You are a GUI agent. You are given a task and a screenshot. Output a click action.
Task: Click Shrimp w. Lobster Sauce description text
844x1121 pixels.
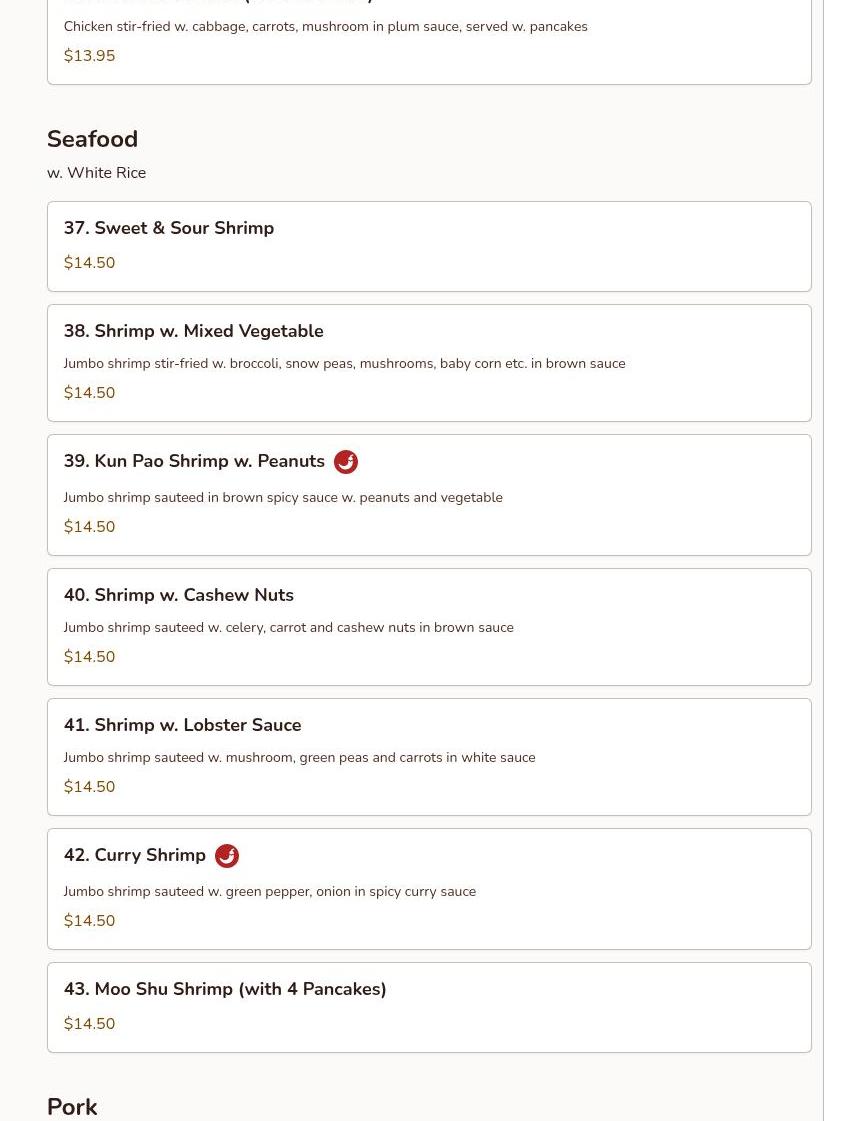[x=299, y=758]
